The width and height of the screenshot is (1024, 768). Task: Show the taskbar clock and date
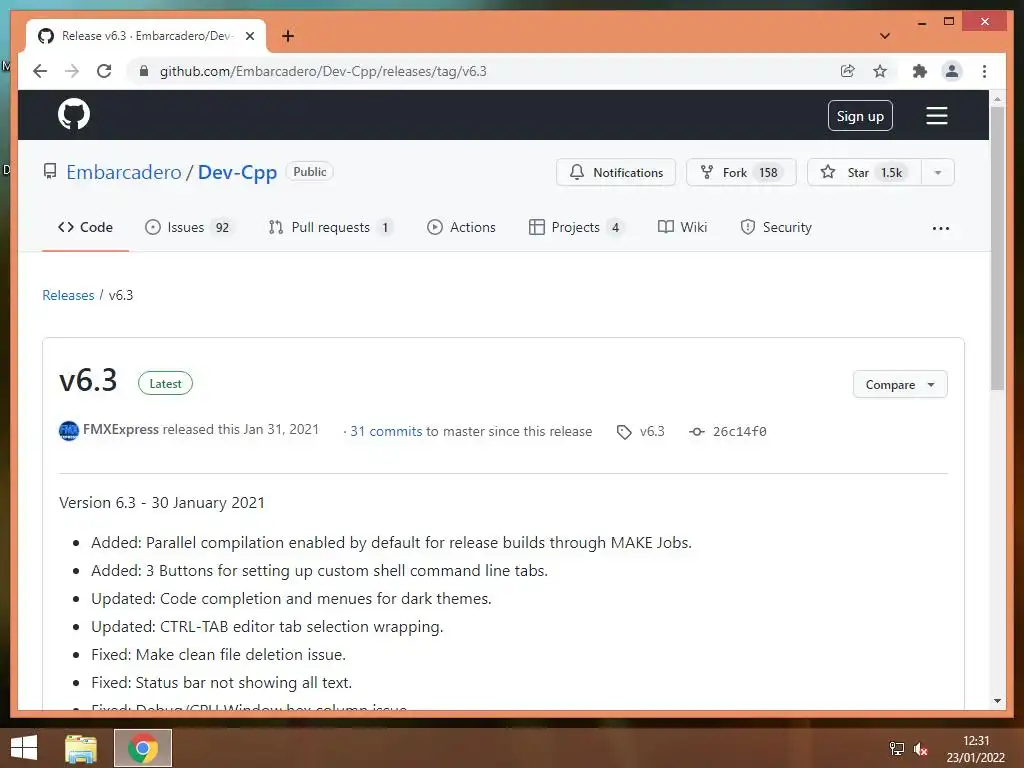click(x=976, y=749)
